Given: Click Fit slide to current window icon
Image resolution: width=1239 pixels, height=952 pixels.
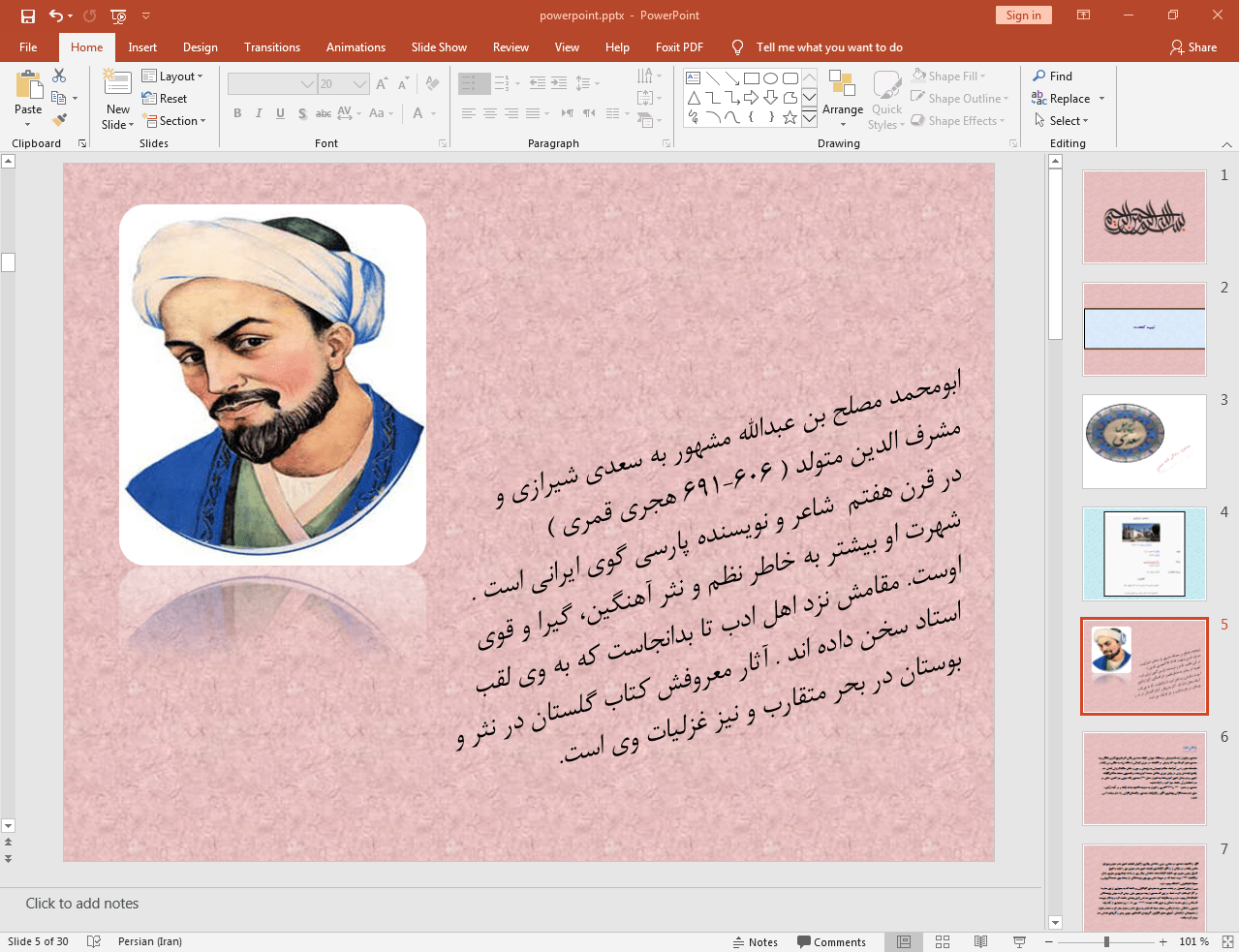Looking at the screenshot, I should click(x=1227, y=941).
